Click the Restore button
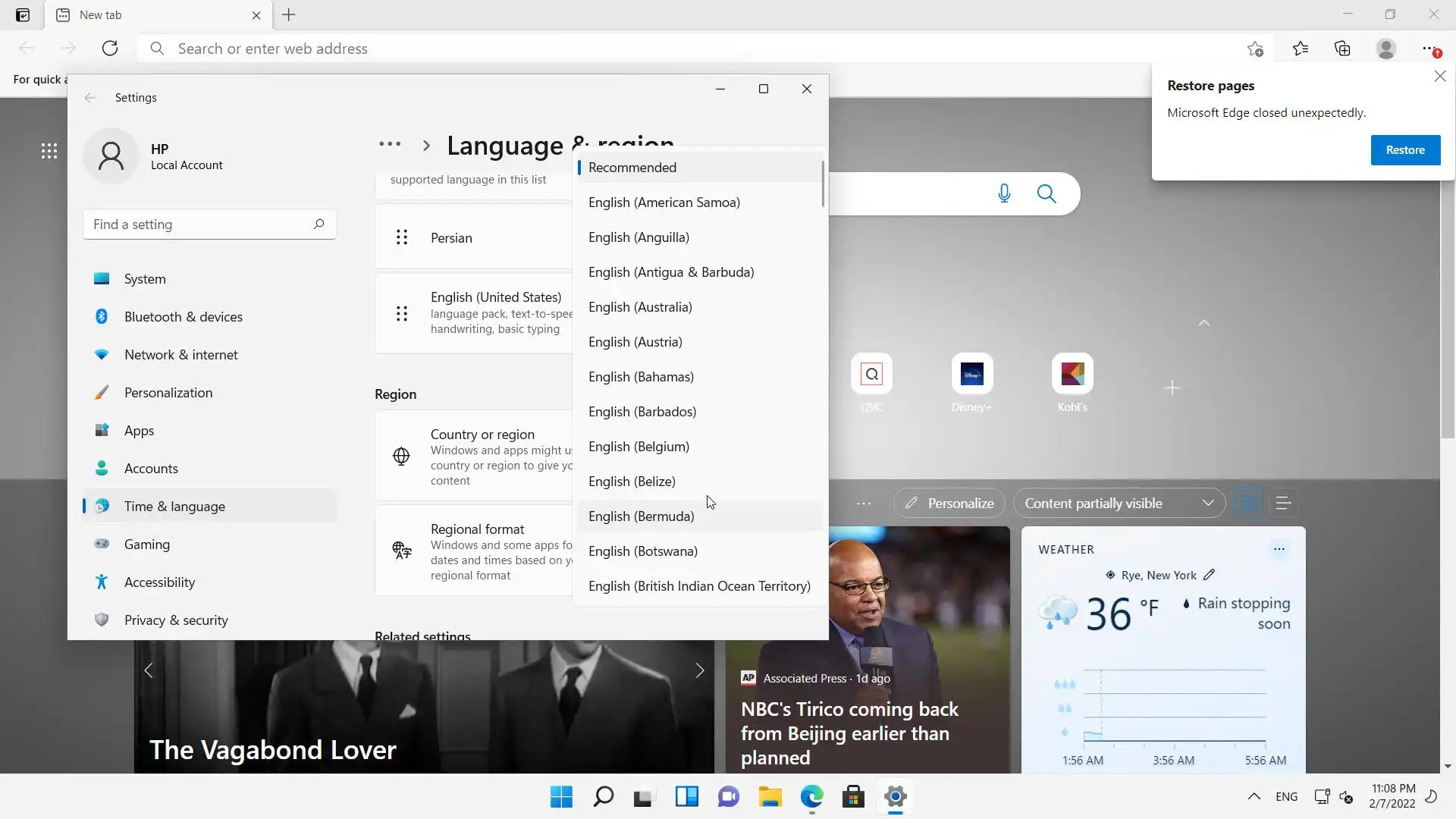 1404,150
